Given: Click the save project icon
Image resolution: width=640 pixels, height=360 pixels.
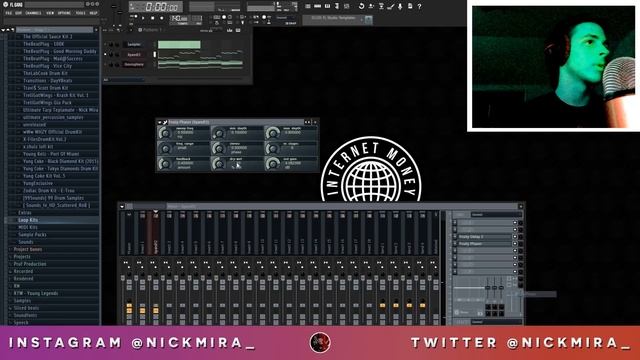Looking at the screenshot, I should [x=371, y=7].
